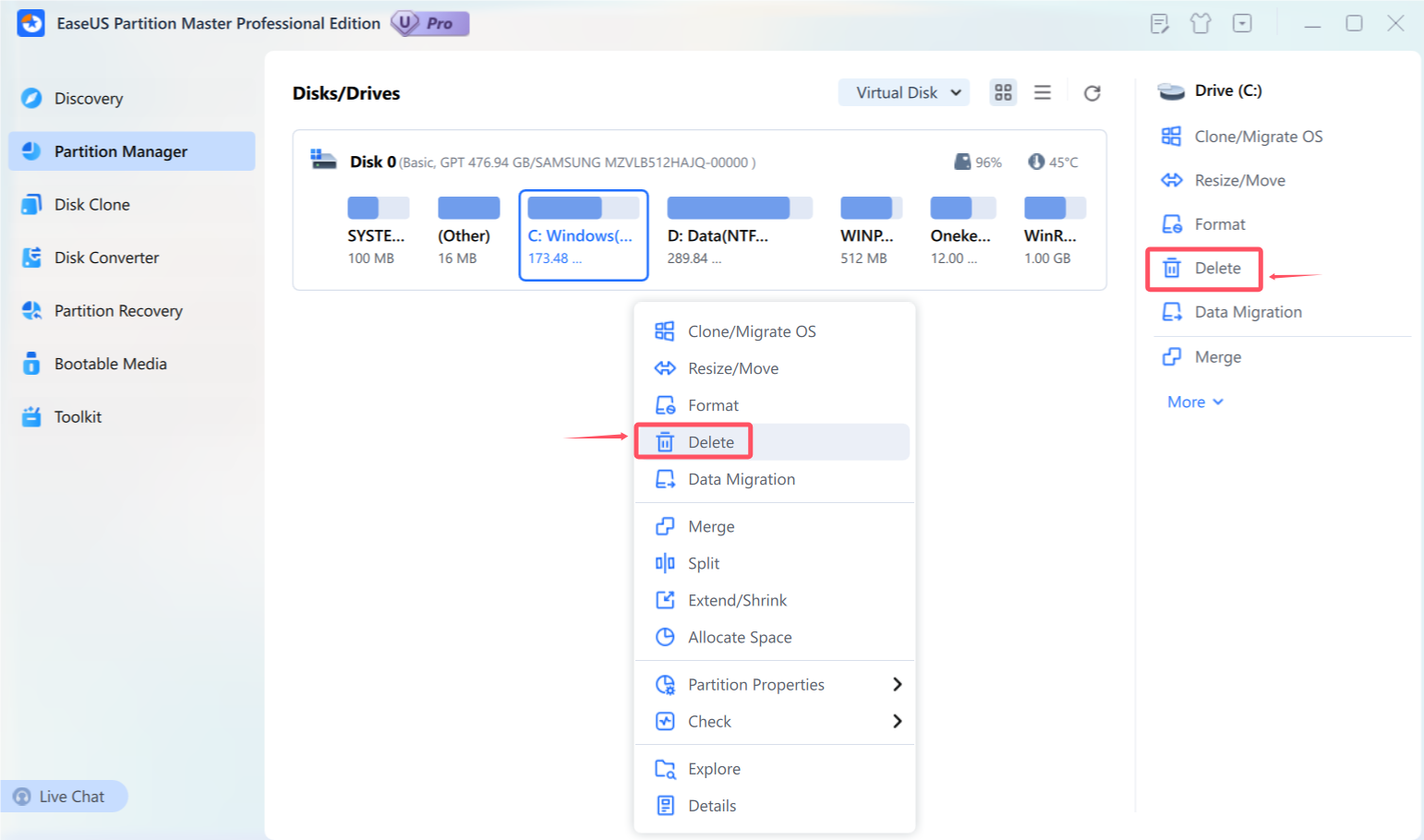Viewport: 1424px width, 840px height.
Task: Click Merge in right panel
Action: coord(1201,357)
